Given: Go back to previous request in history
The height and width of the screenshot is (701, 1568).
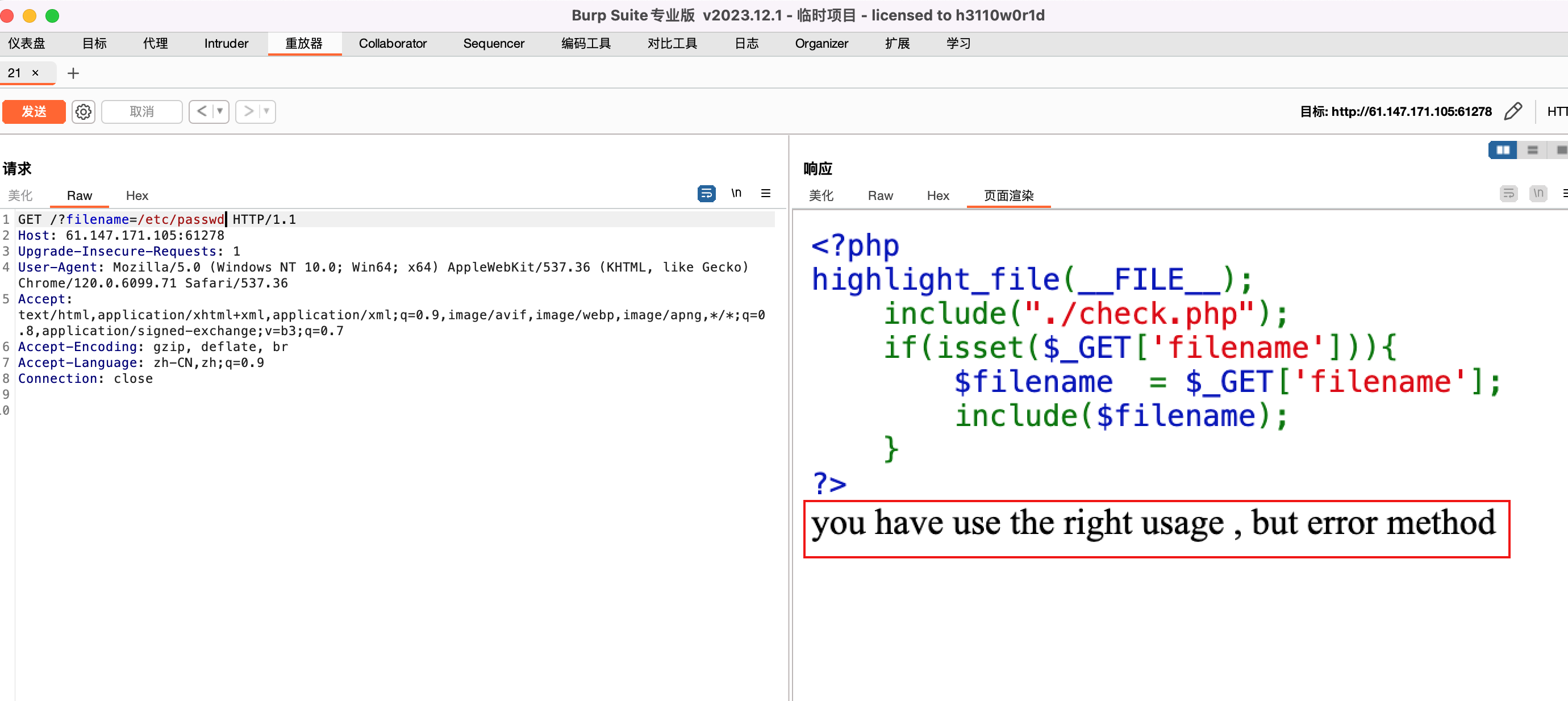Looking at the screenshot, I should click(202, 111).
